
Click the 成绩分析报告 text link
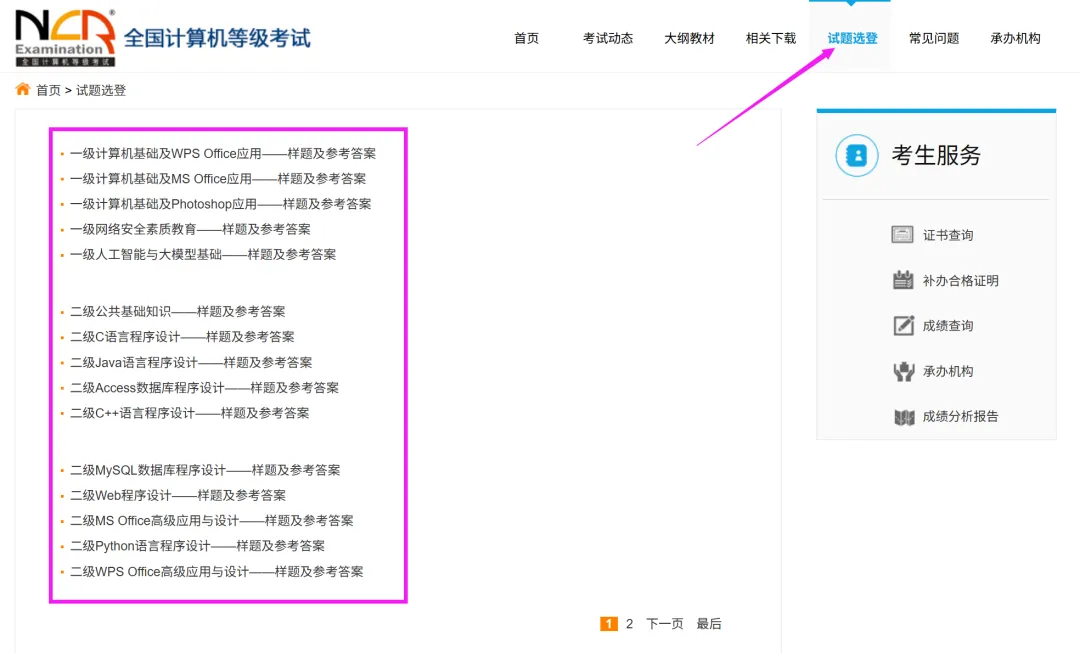[960, 416]
